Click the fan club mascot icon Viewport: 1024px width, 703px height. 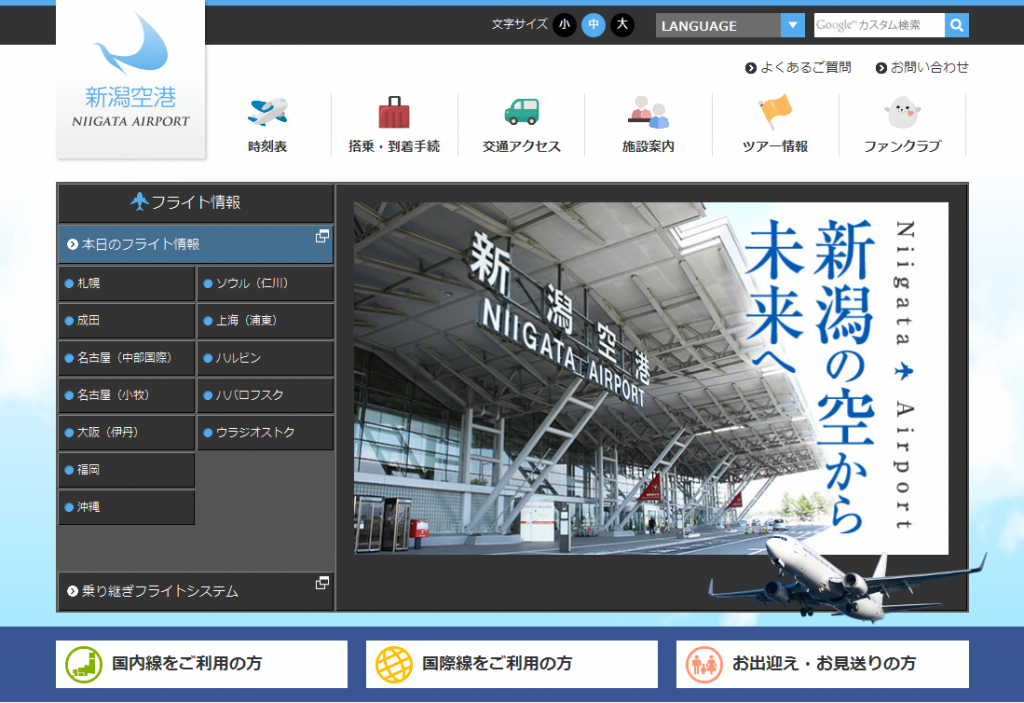click(x=902, y=112)
